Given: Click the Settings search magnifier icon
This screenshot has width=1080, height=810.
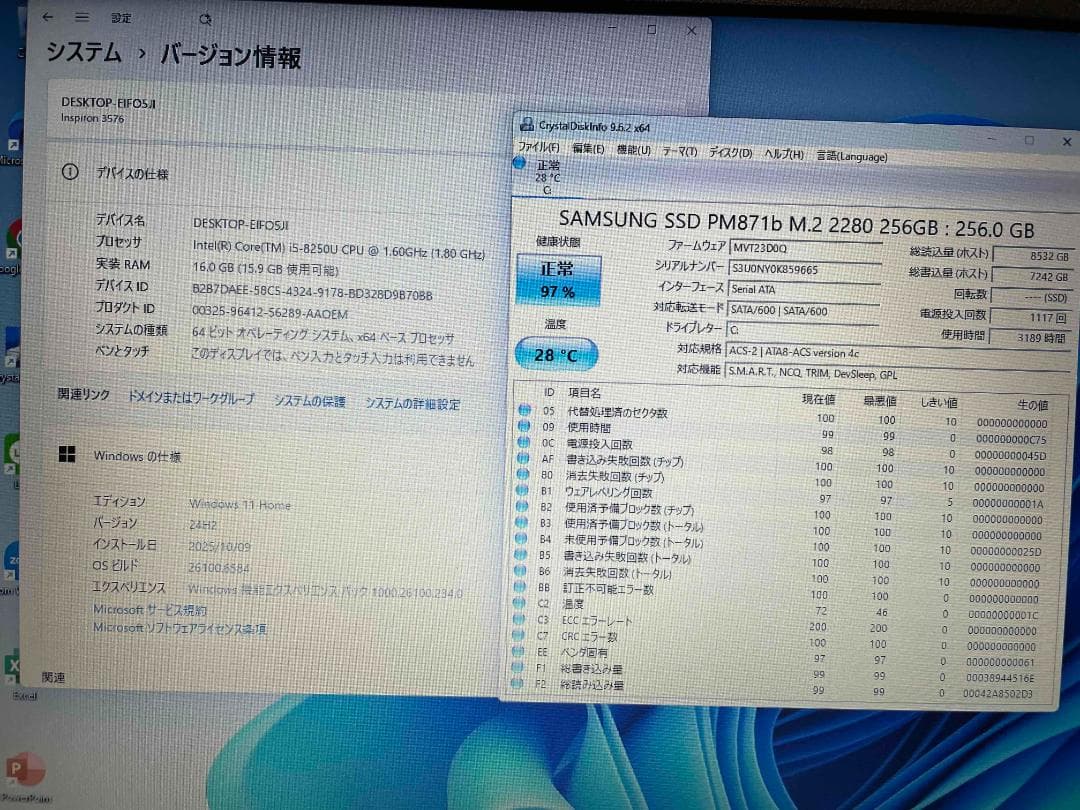Looking at the screenshot, I should [x=205, y=20].
